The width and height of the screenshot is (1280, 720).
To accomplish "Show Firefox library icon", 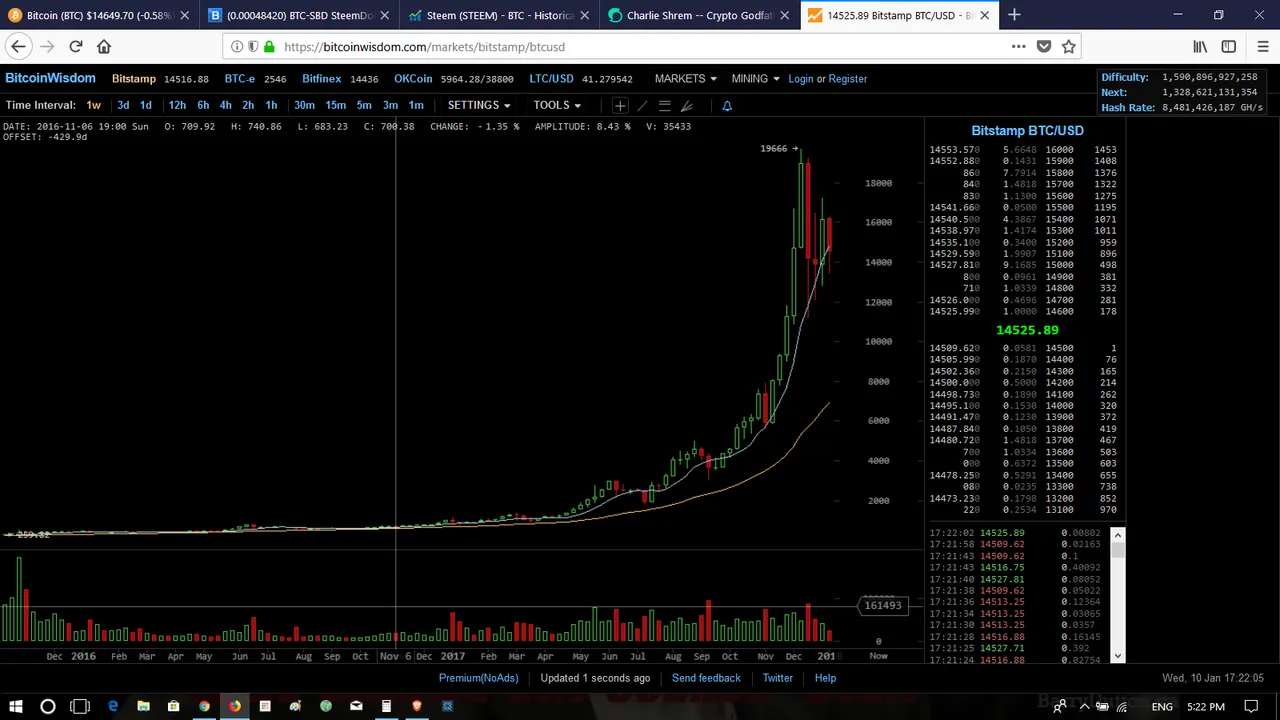I will (1200, 46).
